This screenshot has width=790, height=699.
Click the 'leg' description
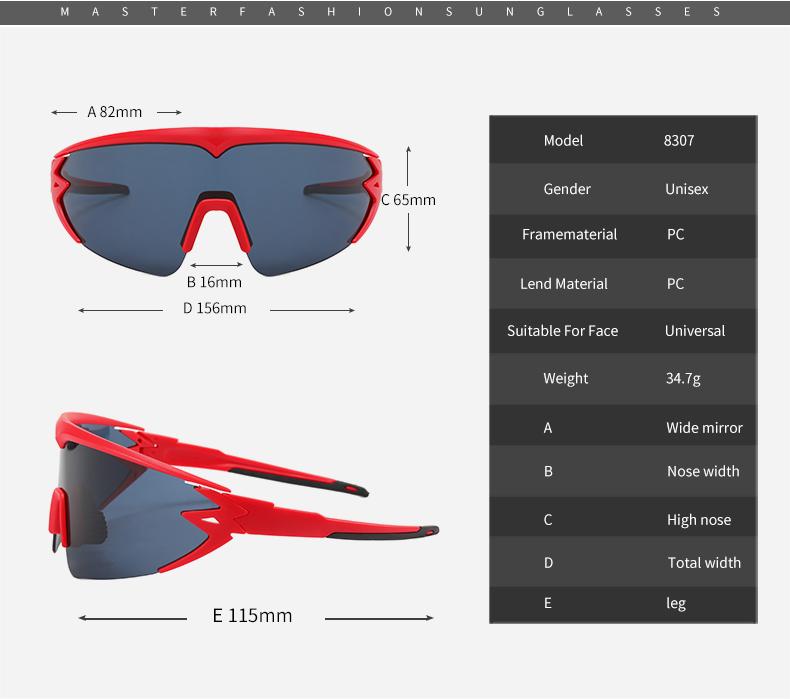click(x=676, y=603)
